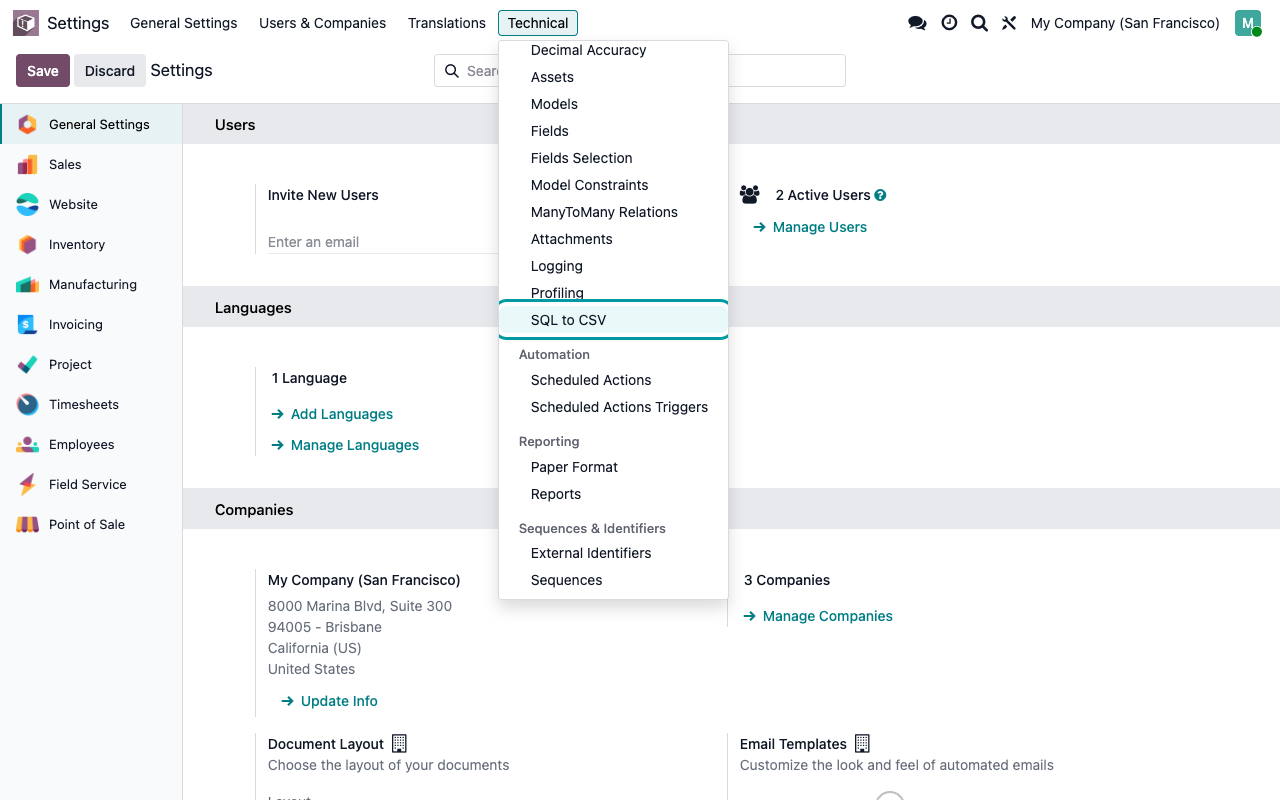Open Paper Format menu entry

point(613,467)
